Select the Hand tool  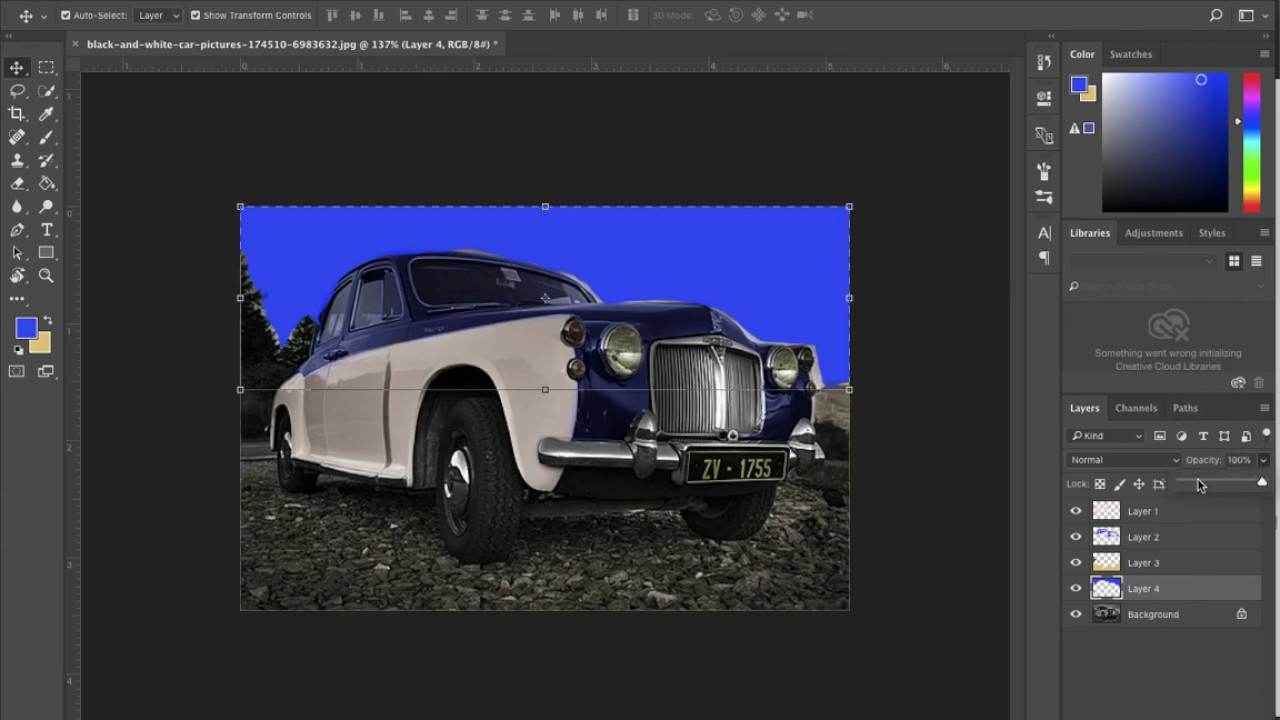[x=17, y=276]
